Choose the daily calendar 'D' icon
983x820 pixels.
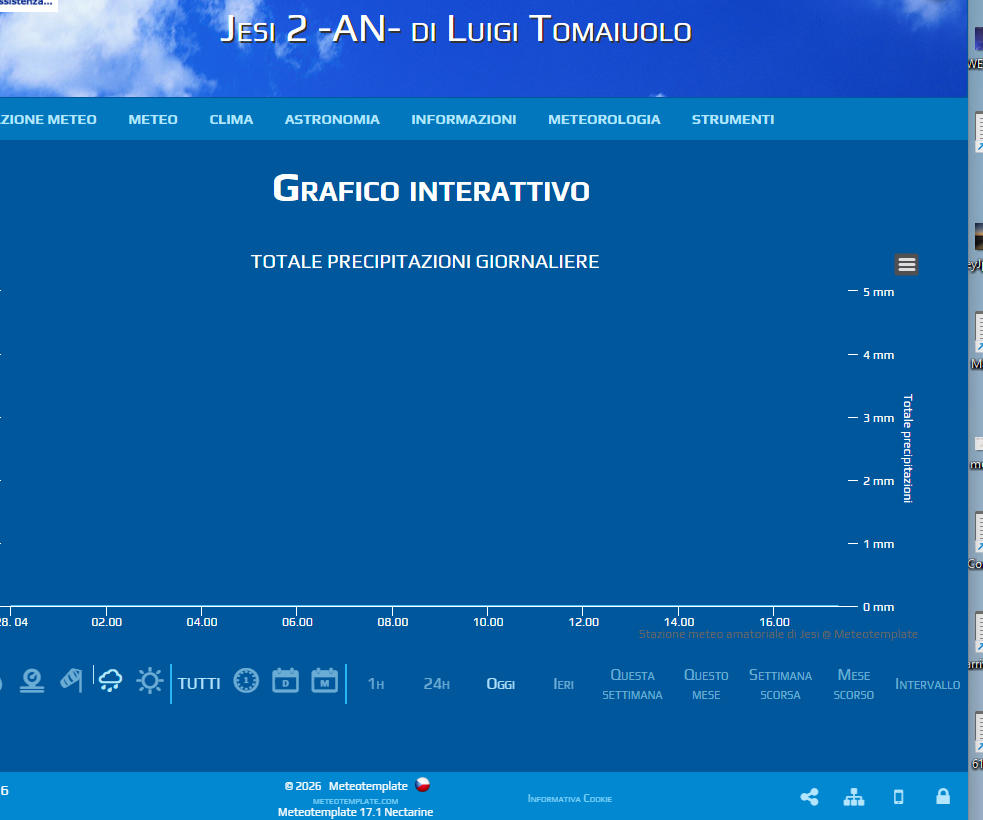[286, 681]
